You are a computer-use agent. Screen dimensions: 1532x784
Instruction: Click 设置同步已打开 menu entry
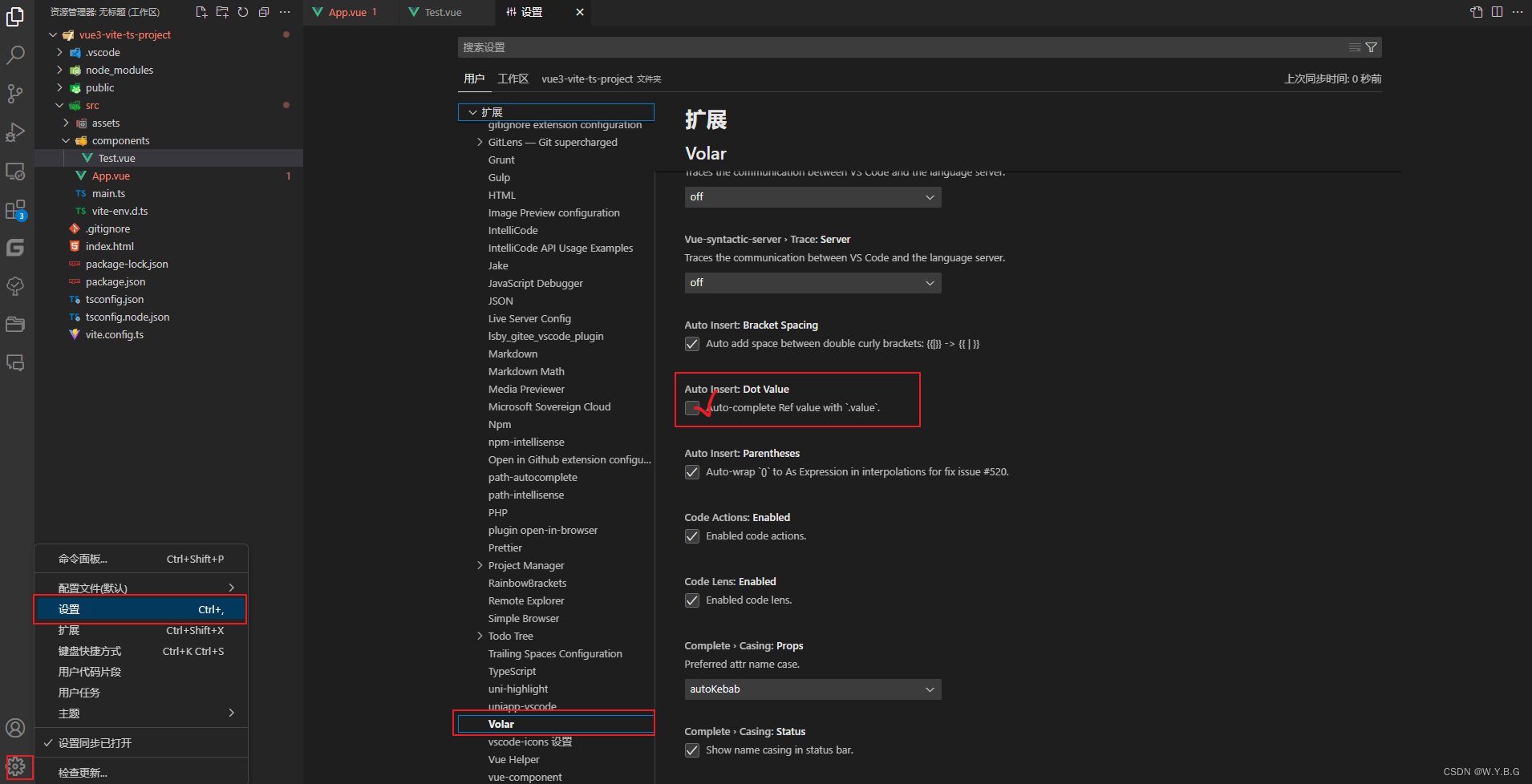coord(141,743)
